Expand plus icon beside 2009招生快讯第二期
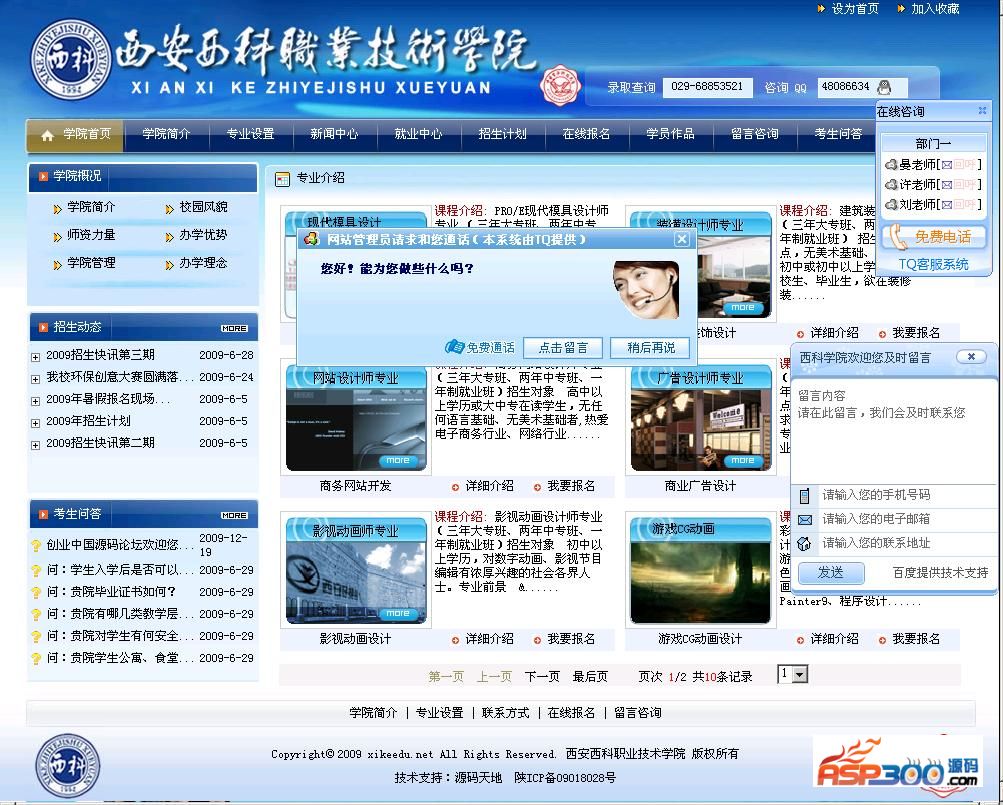This screenshot has width=1003, height=805. pos(36,445)
